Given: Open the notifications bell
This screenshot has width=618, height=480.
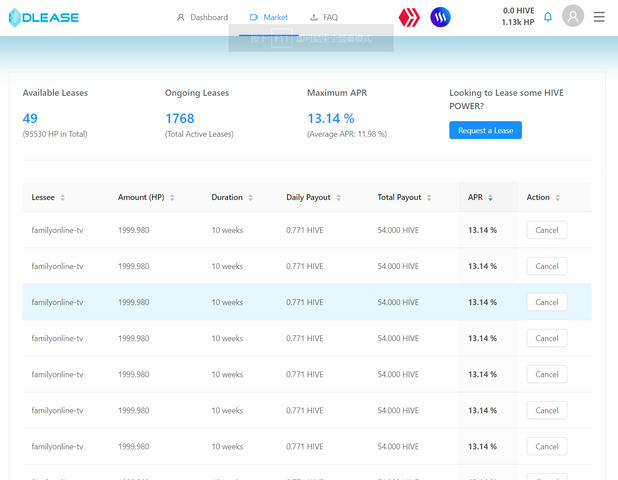Looking at the screenshot, I should (x=548, y=17).
